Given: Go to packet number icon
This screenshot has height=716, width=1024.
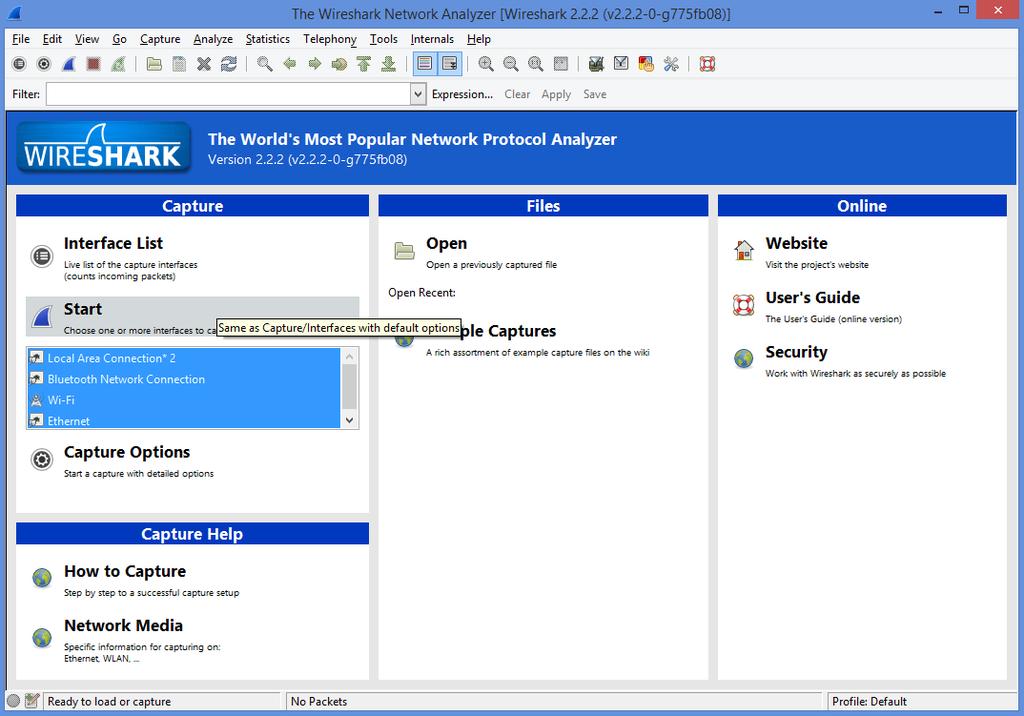Looking at the screenshot, I should click(x=339, y=64).
